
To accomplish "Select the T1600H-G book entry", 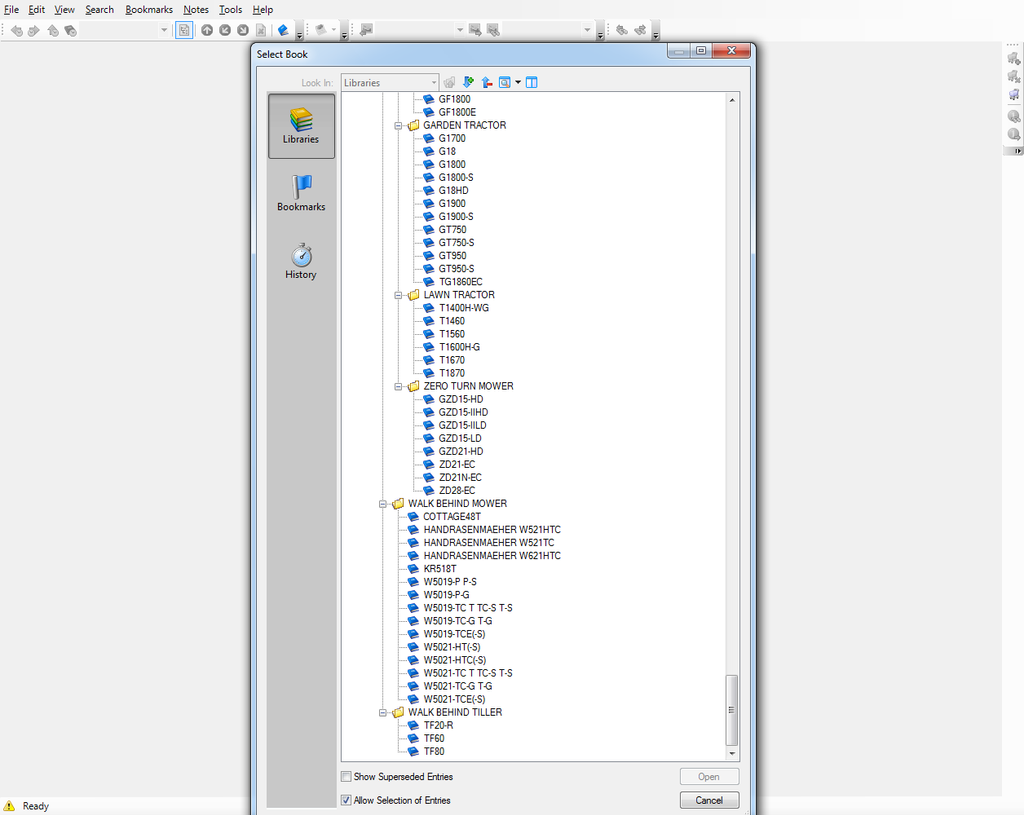I will tap(459, 347).
